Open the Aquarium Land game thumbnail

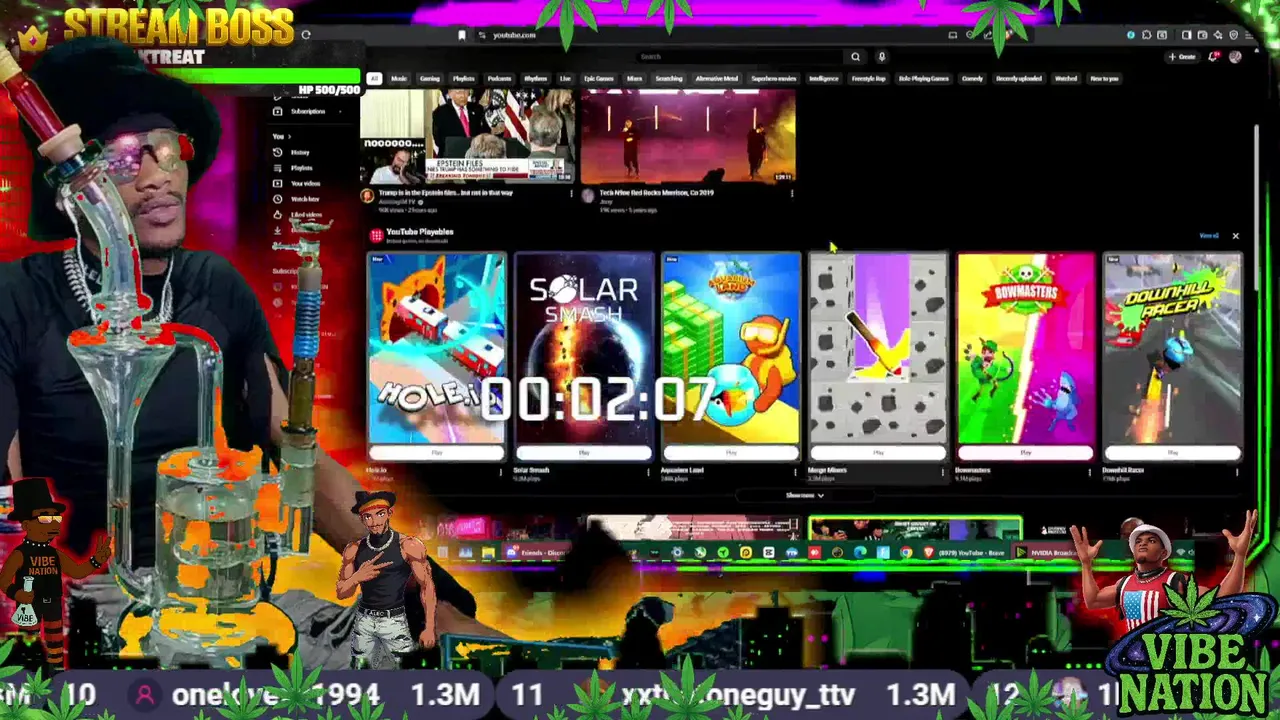pyautogui.click(x=731, y=349)
